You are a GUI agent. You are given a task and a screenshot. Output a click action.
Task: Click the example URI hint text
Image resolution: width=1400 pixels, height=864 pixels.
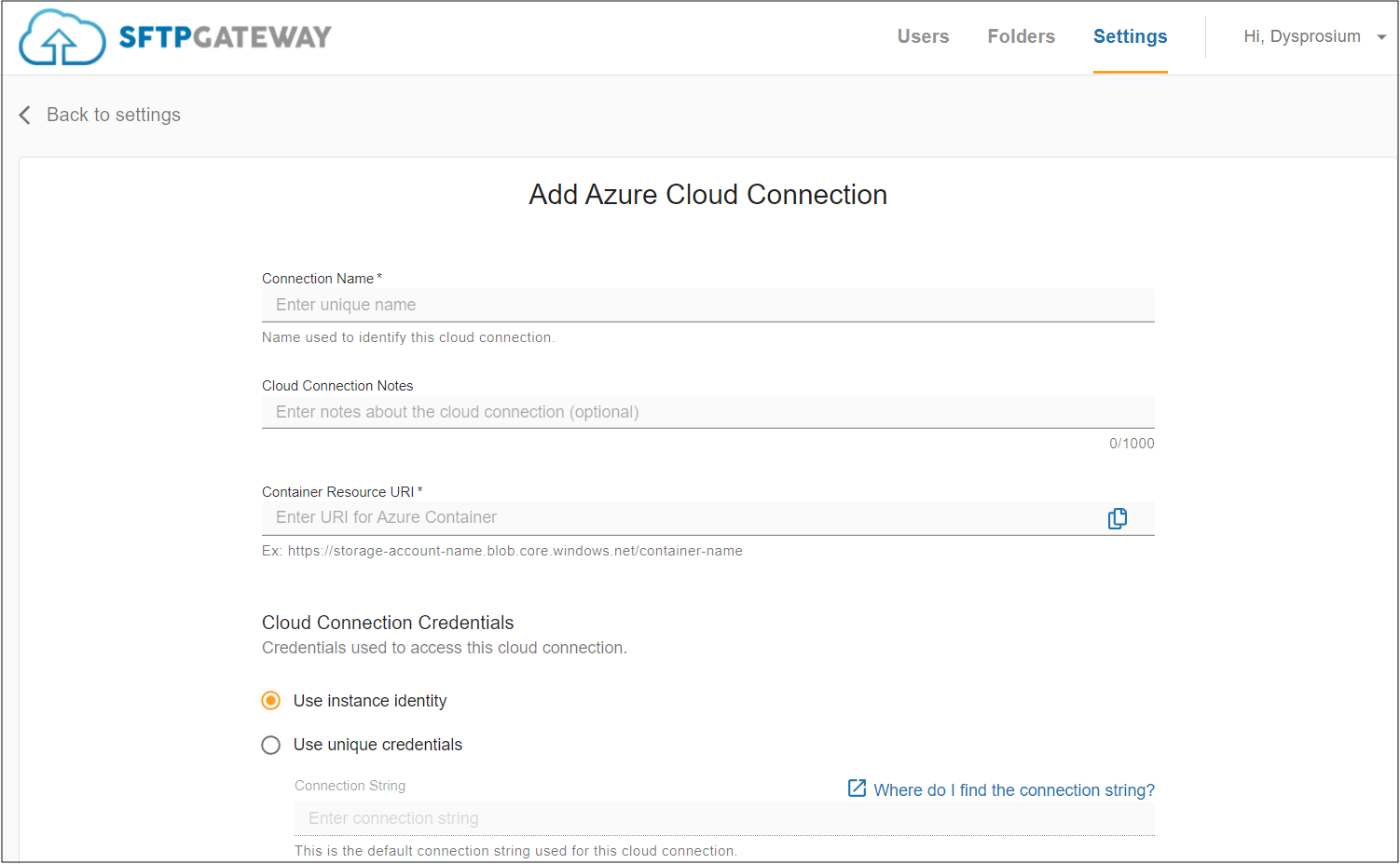point(502,551)
